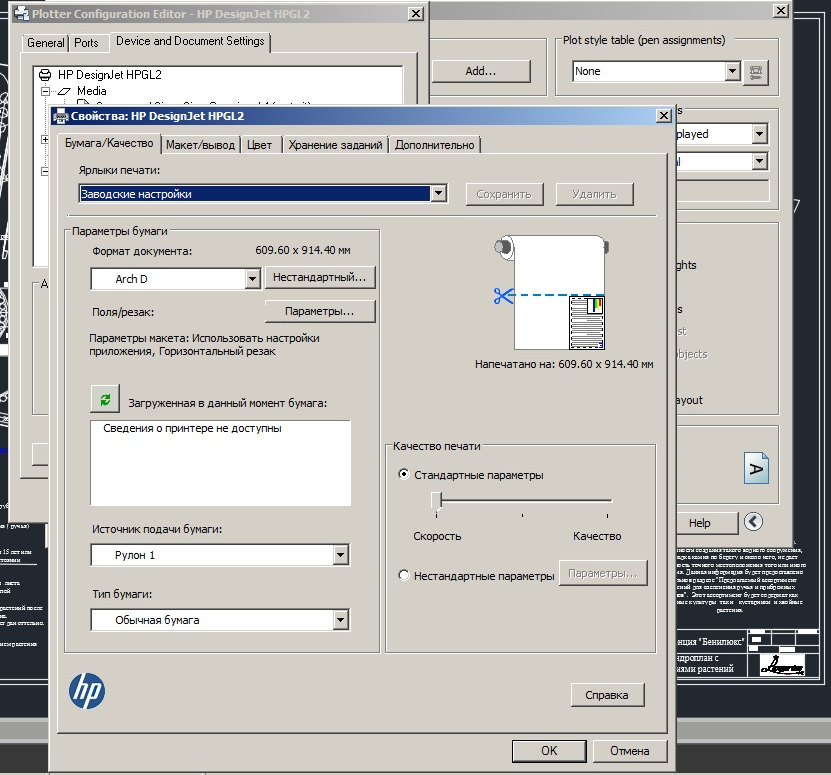
Task: Open the Ярлыки печати dropdown
Action: point(438,193)
